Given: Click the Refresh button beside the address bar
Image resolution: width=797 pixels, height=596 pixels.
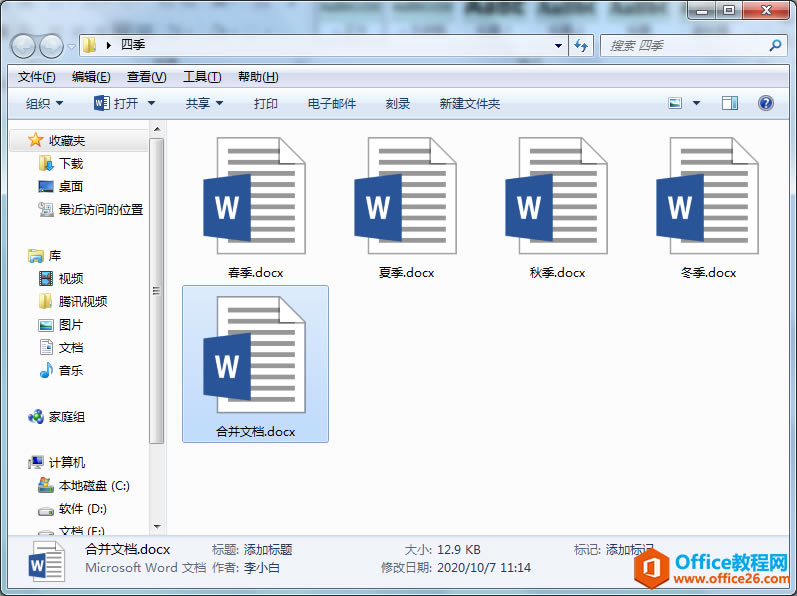Looking at the screenshot, I should 581,46.
